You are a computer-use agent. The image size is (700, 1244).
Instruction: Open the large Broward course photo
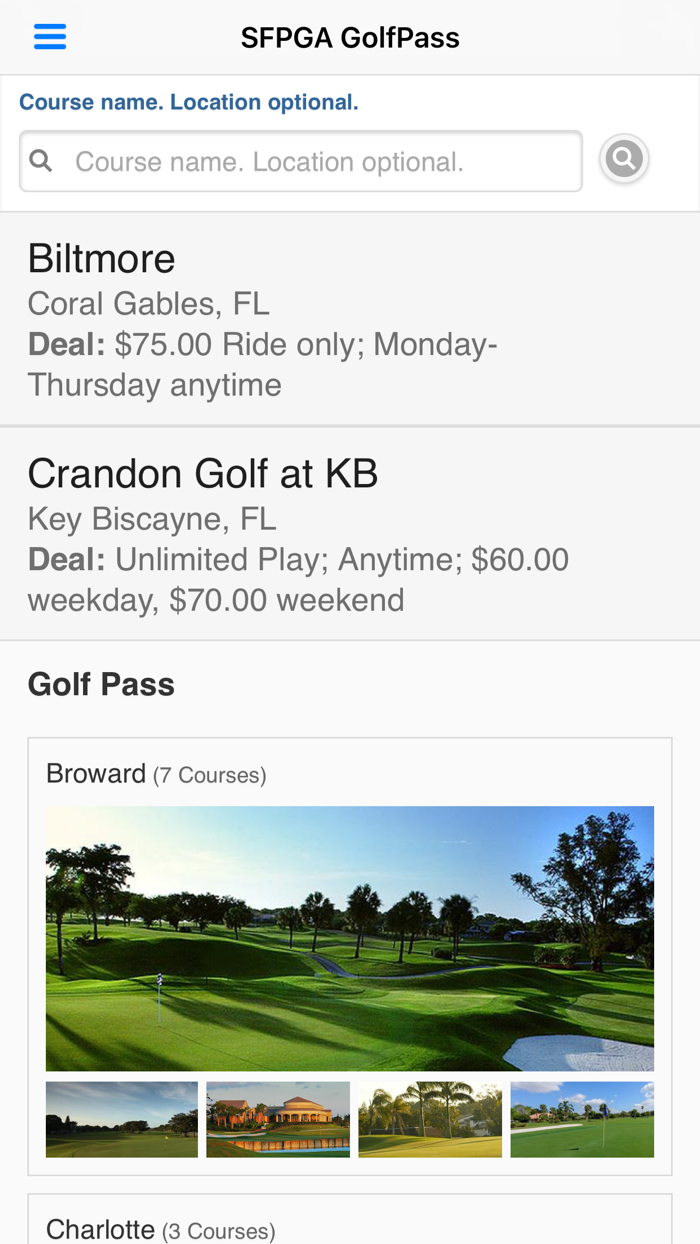[350, 938]
